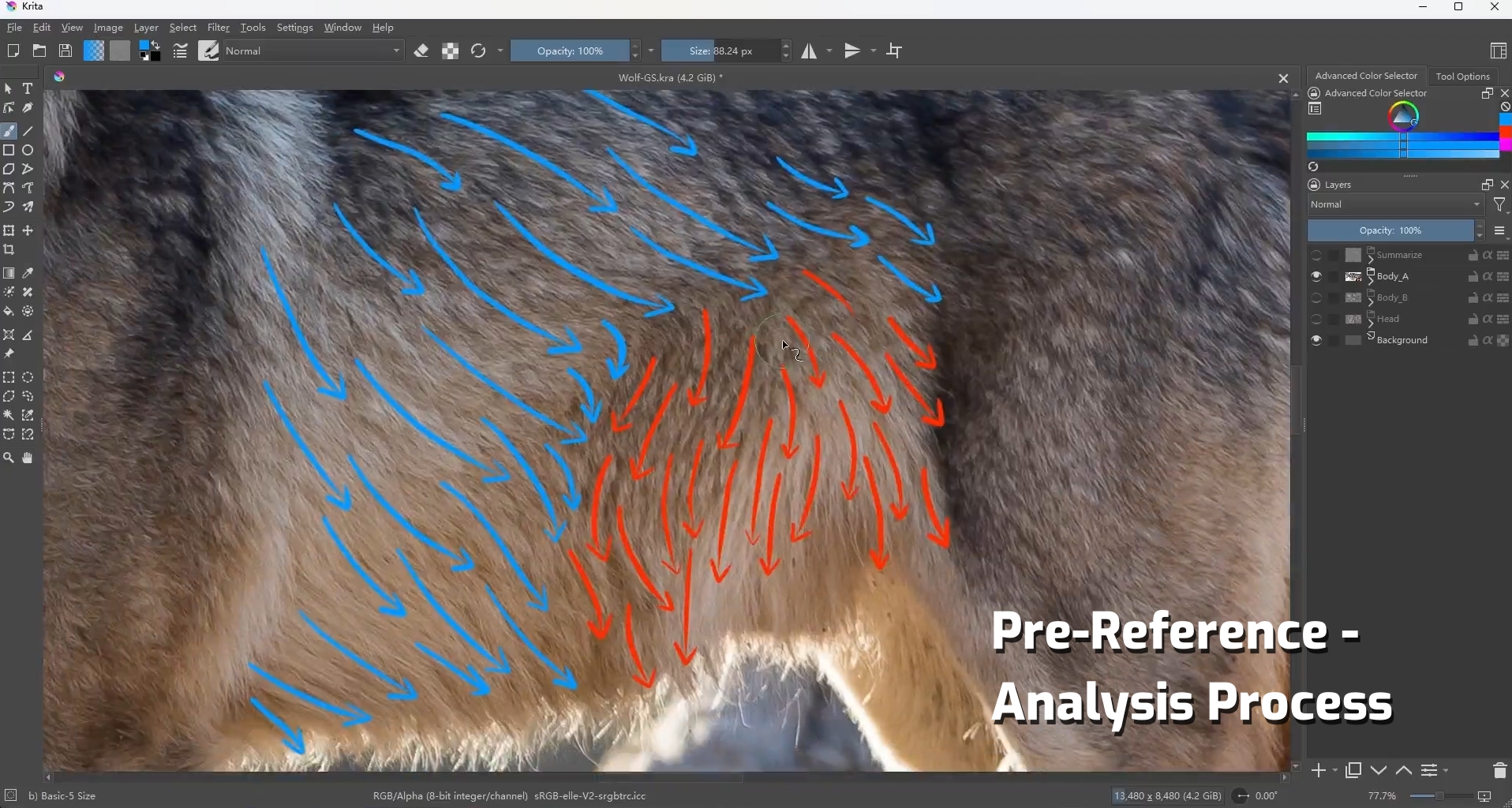Choose the Ellipse shape tool

point(29,150)
